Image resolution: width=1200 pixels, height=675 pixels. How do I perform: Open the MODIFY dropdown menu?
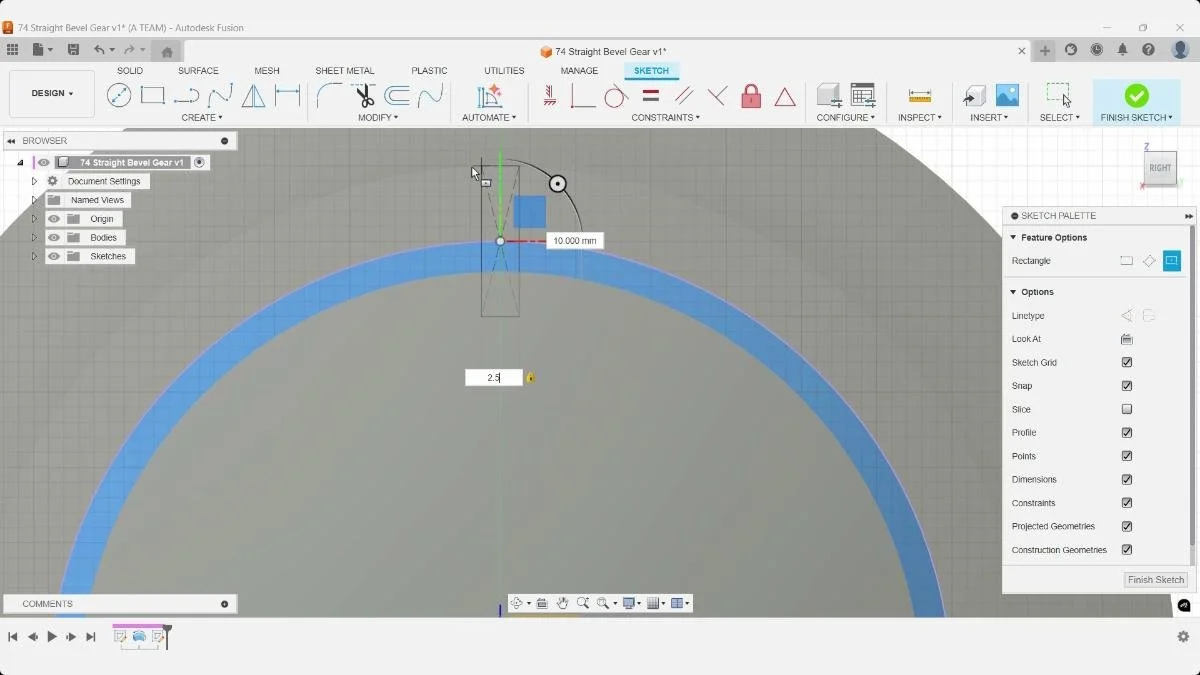[x=378, y=118]
